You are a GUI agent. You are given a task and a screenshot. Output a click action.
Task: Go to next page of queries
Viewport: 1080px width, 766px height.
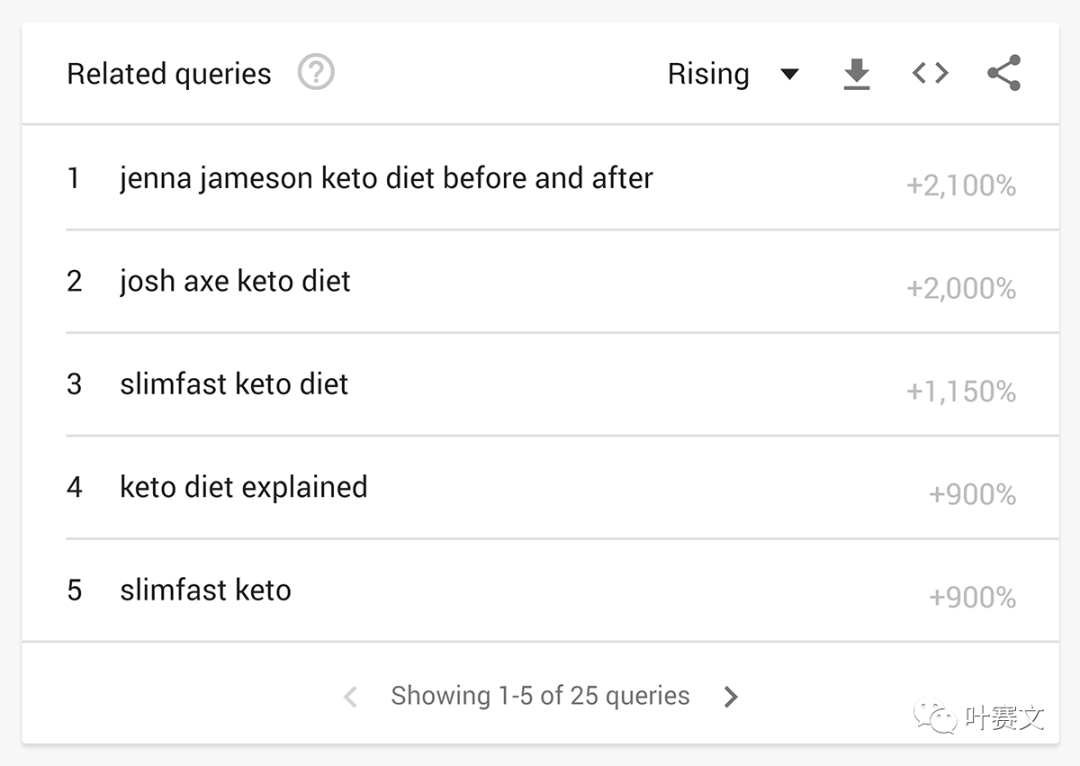pyautogui.click(x=731, y=697)
